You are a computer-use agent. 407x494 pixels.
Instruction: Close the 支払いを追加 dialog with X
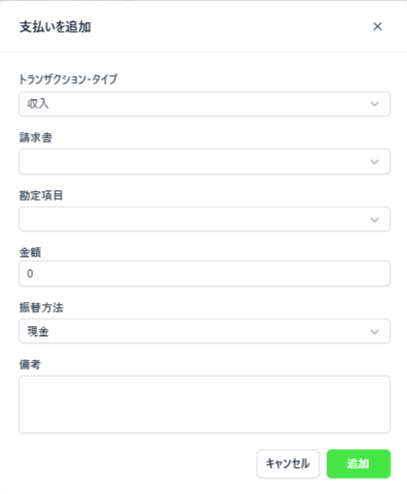pyautogui.click(x=377, y=27)
